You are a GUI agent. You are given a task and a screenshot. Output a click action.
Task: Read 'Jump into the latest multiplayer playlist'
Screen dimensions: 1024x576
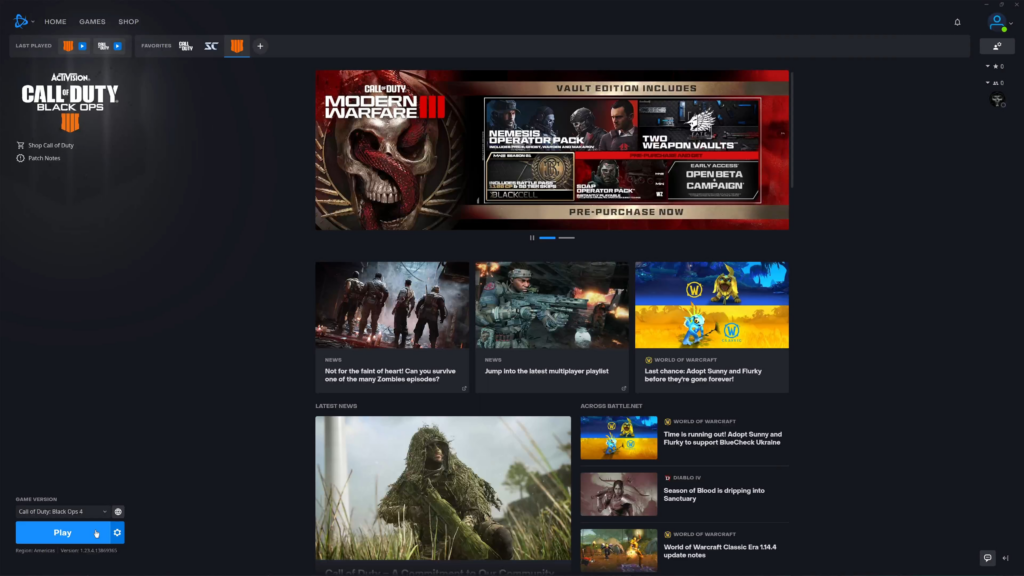click(x=547, y=371)
